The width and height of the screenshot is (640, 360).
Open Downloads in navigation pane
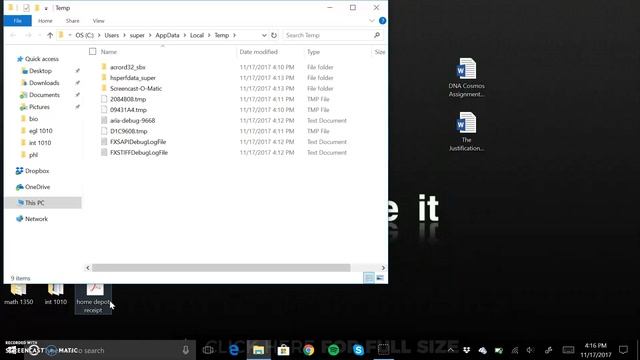tap(44, 83)
